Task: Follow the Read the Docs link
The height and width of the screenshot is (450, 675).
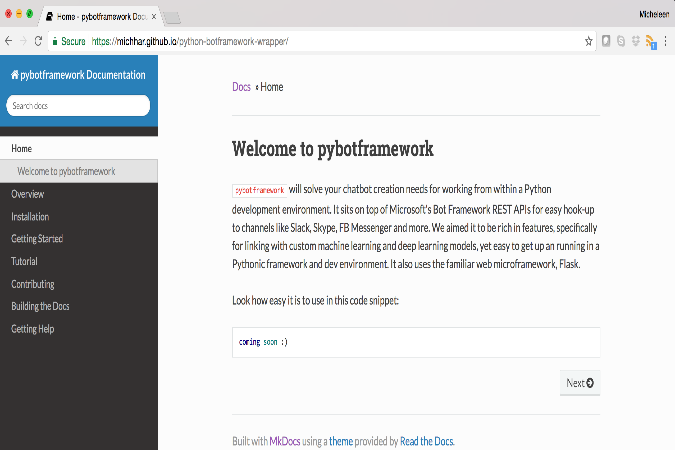Action: point(427,441)
